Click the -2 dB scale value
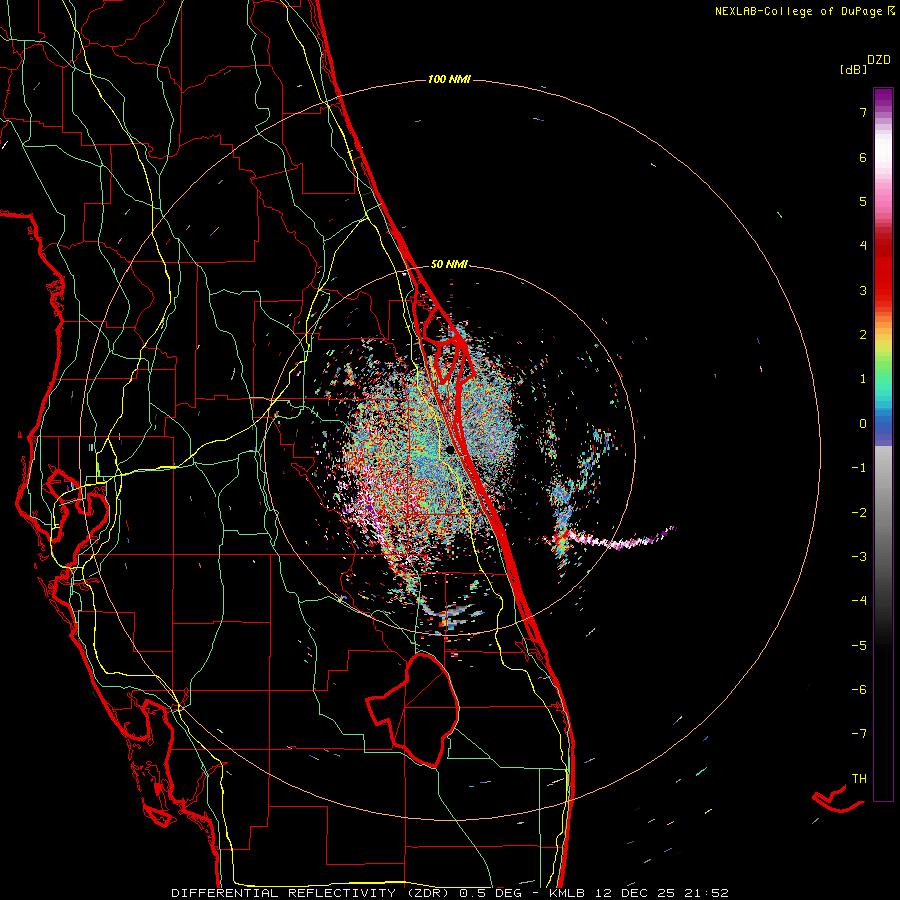Image resolution: width=900 pixels, height=900 pixels. click(x=859, y=513)
